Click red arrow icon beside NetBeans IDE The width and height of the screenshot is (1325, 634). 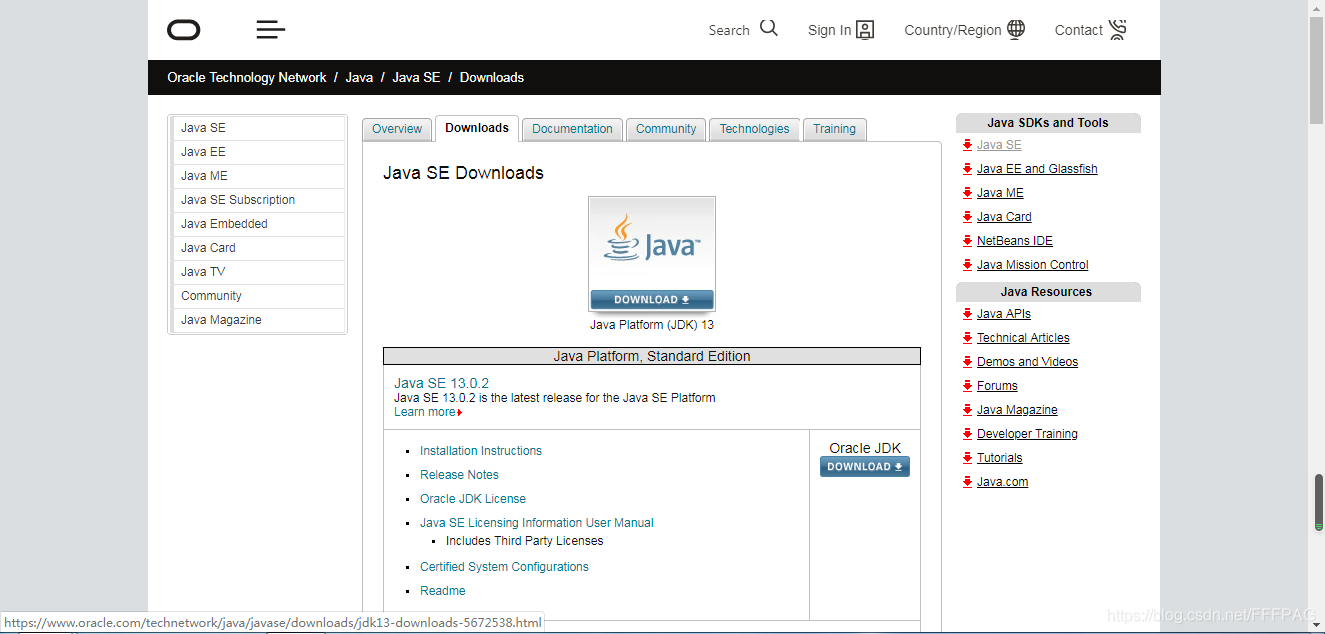point(967,241)
